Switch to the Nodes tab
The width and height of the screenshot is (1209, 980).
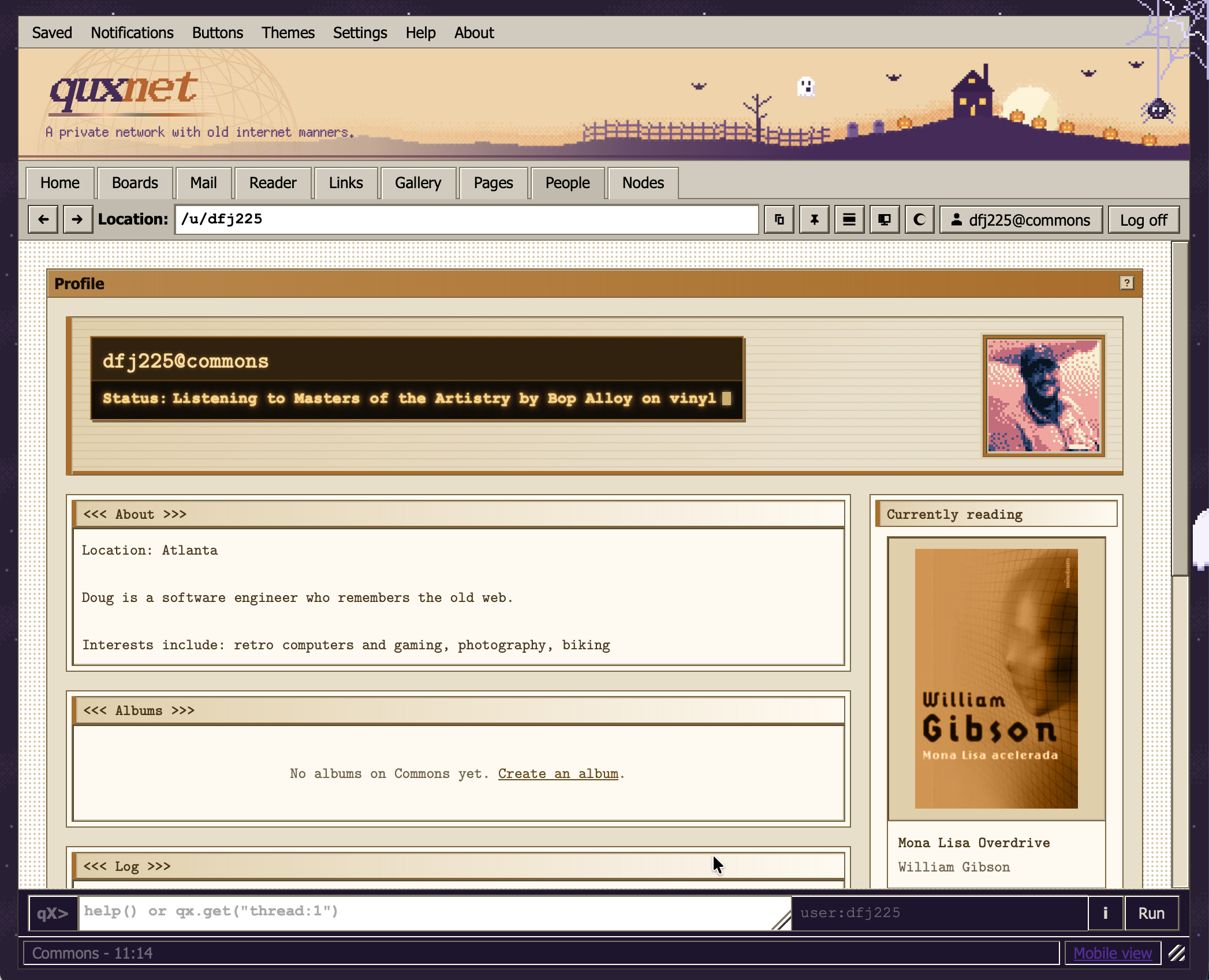tap(643, 183)
